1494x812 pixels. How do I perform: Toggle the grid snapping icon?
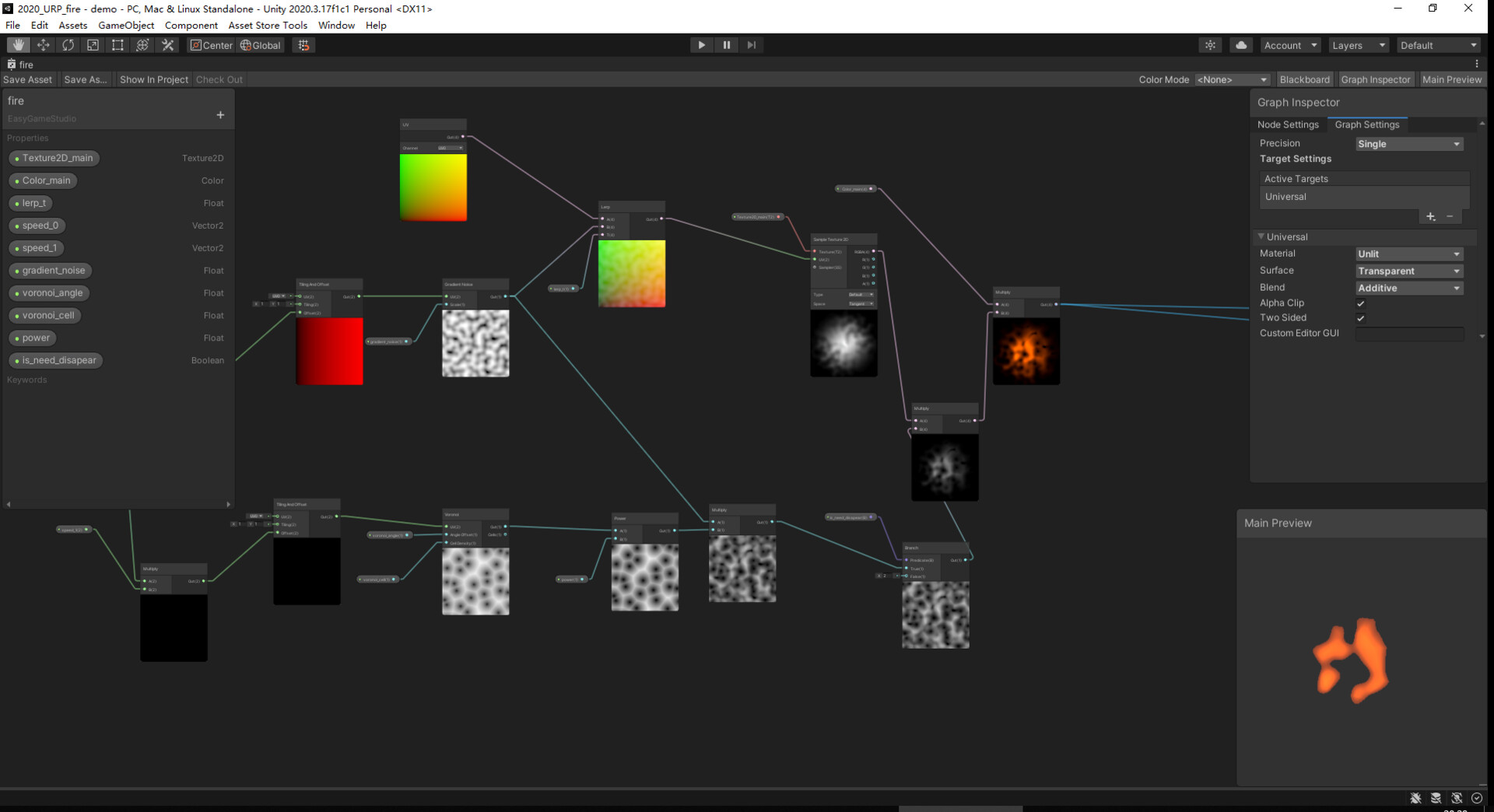[303, 45]
